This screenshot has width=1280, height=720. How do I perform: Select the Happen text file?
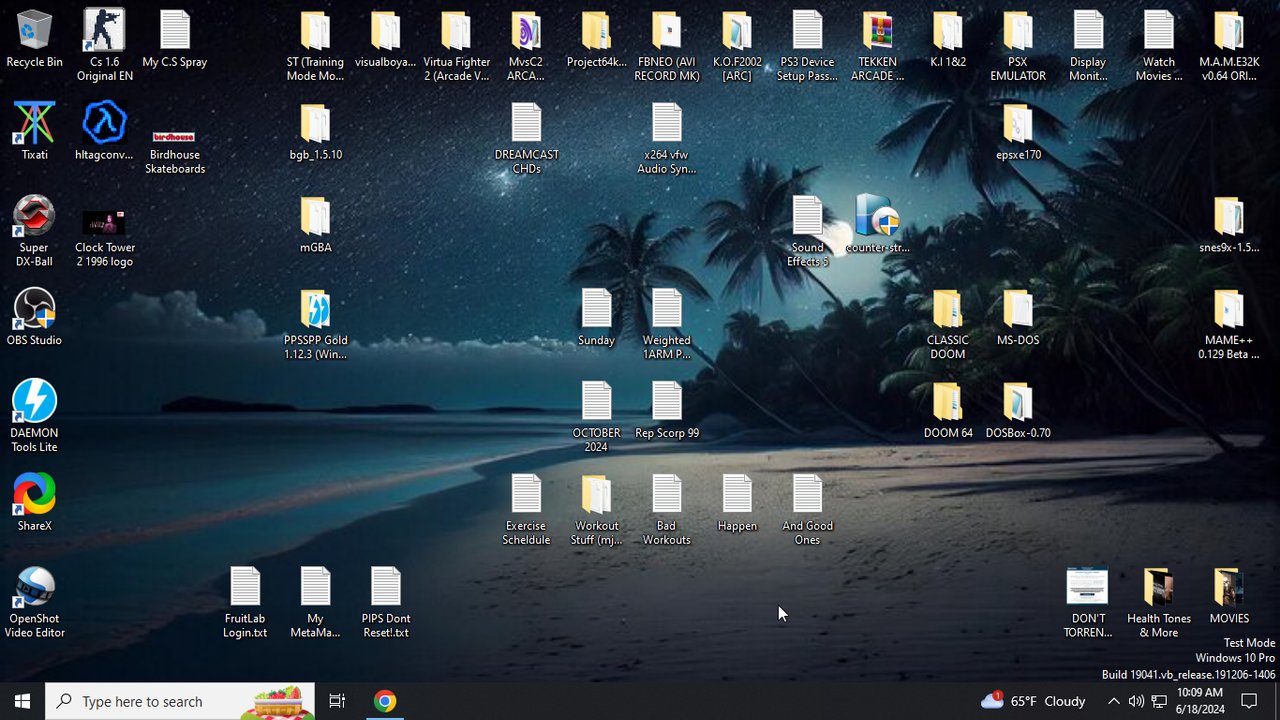737,503
